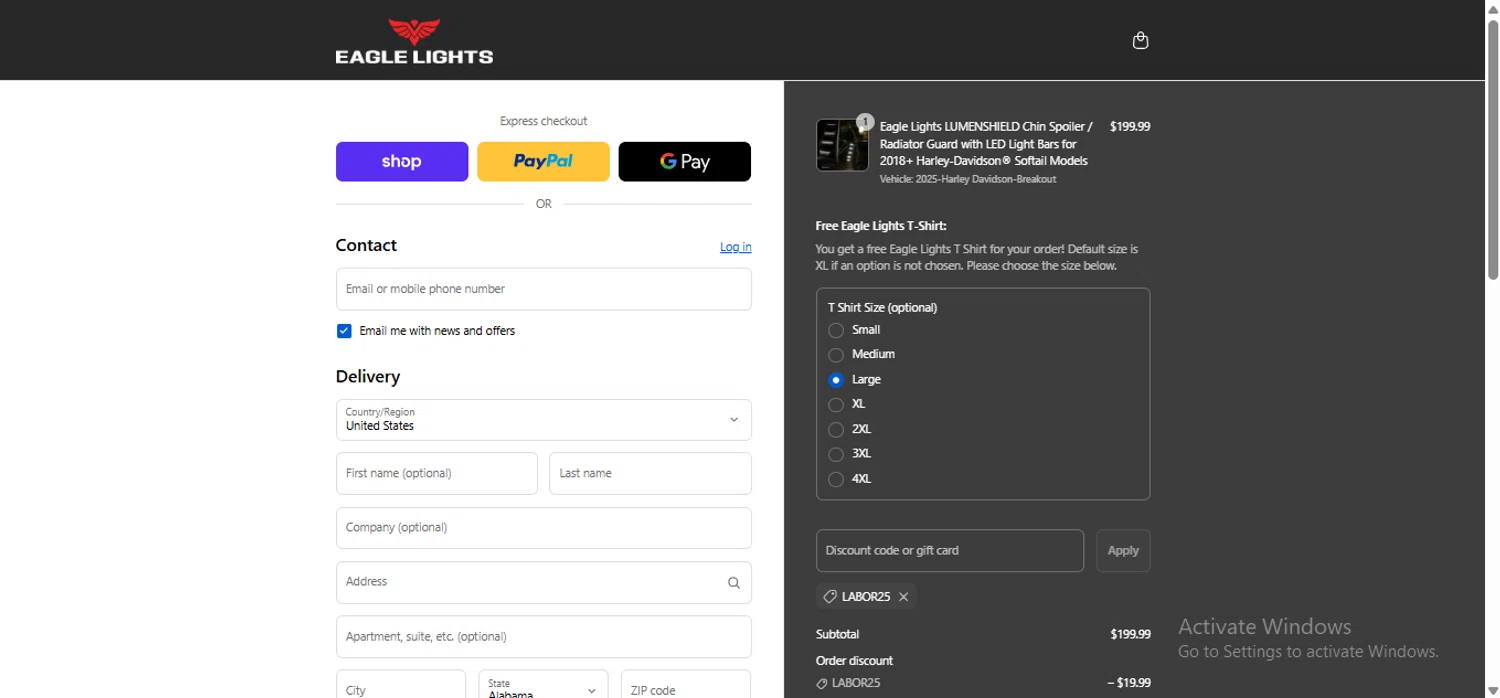Click the Vehicle: 2025-Harley Davidson-Breakout text
This screenshot has height=698, width=1500.
[968, 179]
